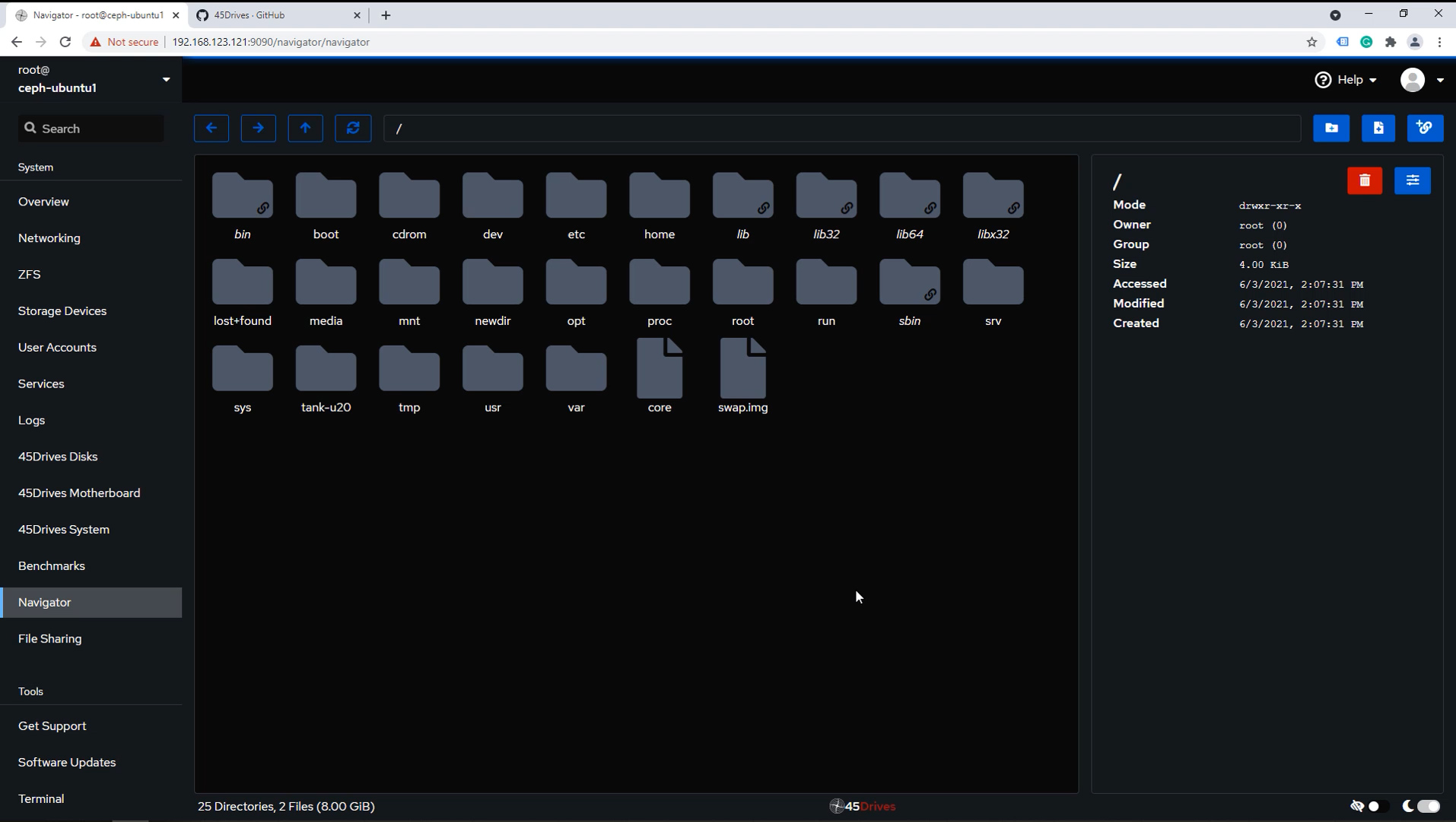Toggle show hidden files switch
The image size is (1456, 822).
(1378, 806)
